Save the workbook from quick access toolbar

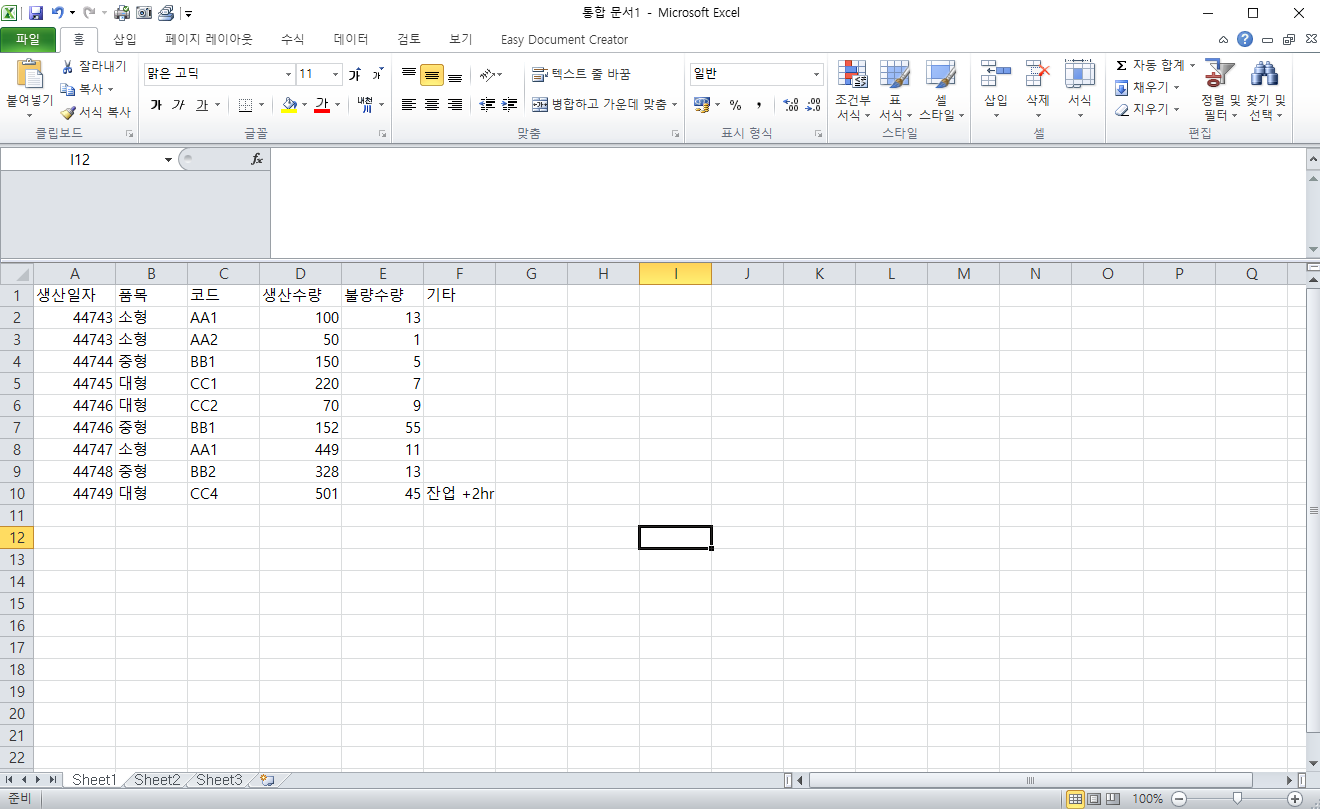point(36,13)
